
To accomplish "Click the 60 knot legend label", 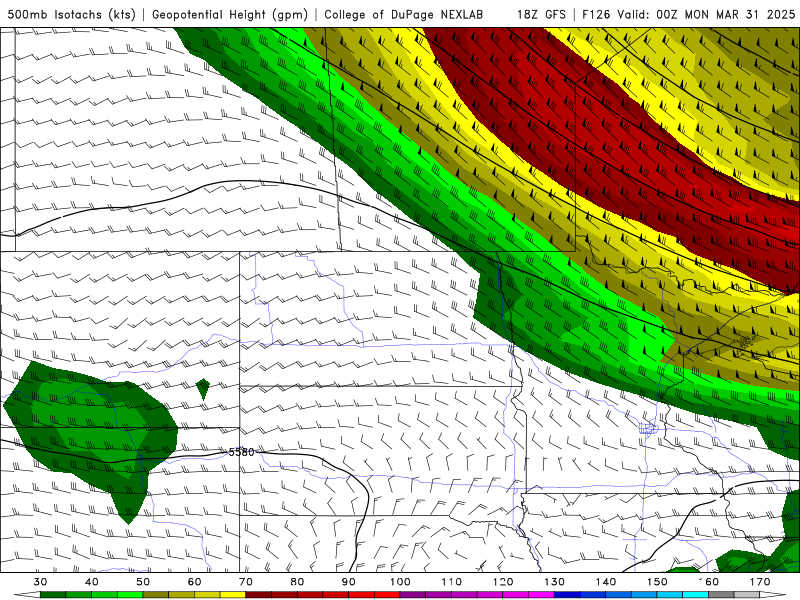I will coord(194,582).
